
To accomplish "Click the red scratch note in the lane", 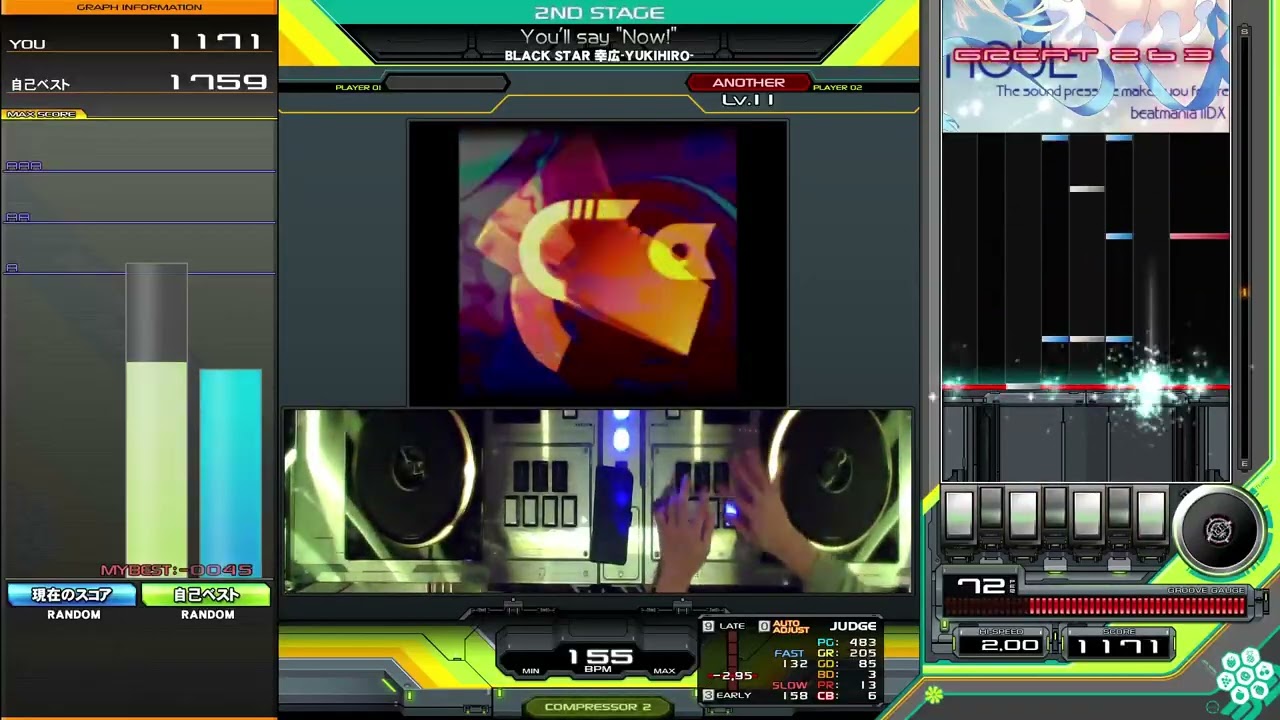I will click(1199, 236).
